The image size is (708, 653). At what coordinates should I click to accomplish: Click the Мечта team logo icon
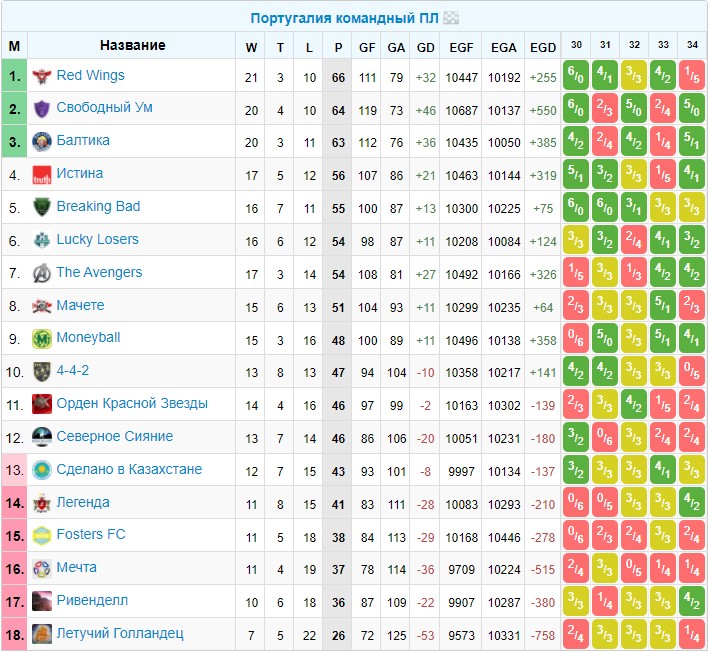click(x=42, y=568)
